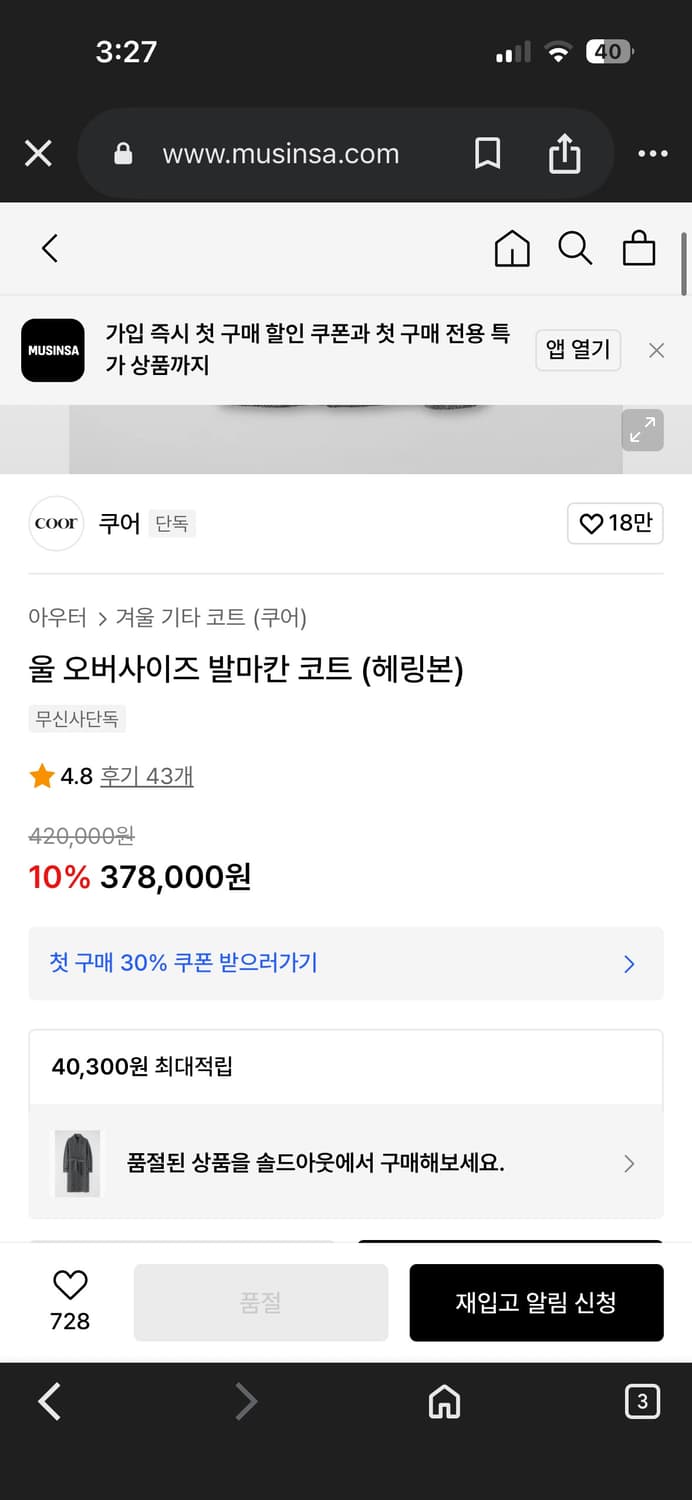
Task: Expand the 솔드아웃 purchase suggestion row
Action: pos(629,1163)
